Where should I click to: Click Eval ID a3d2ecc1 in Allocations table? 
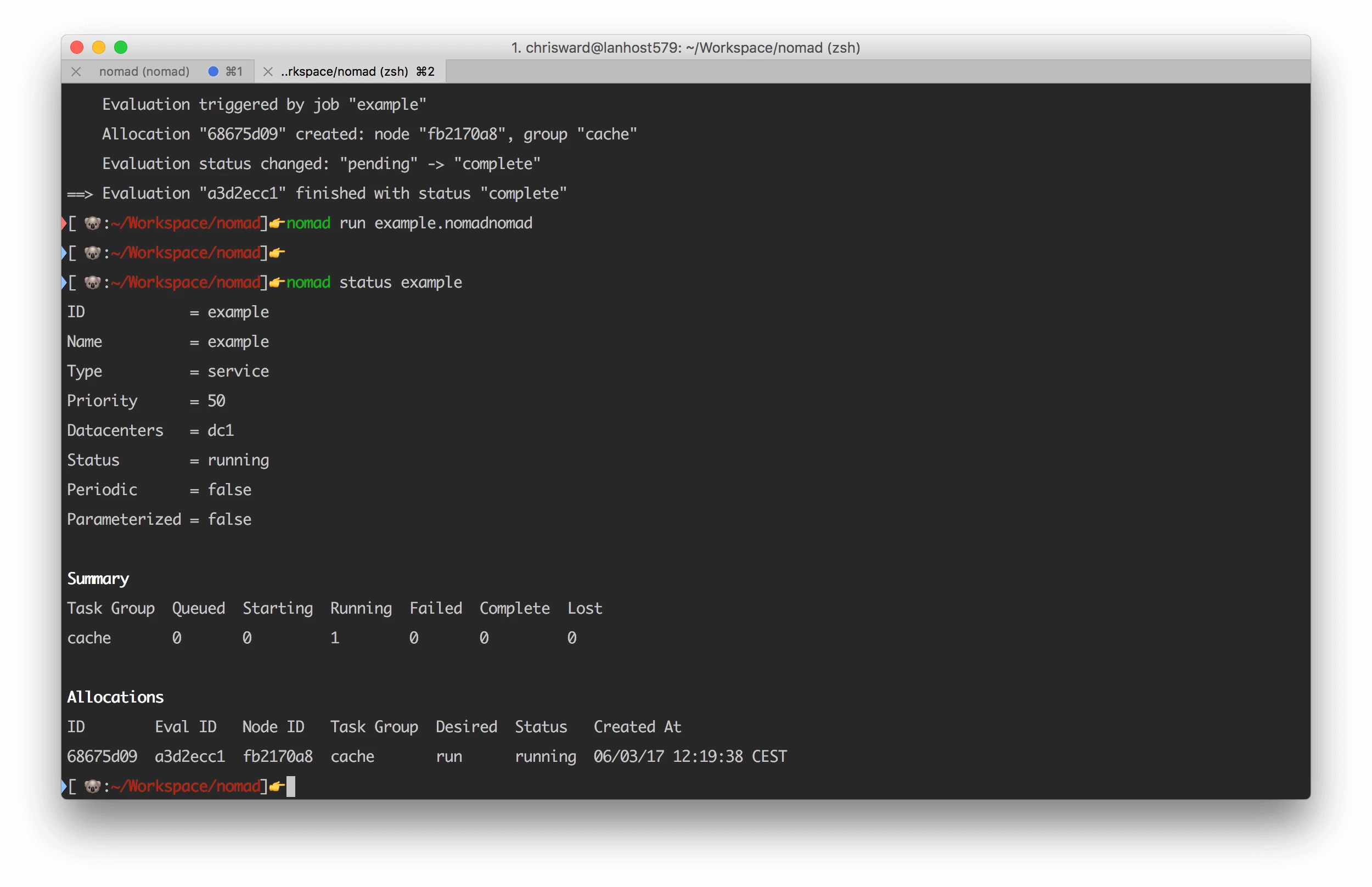[190, 756]
